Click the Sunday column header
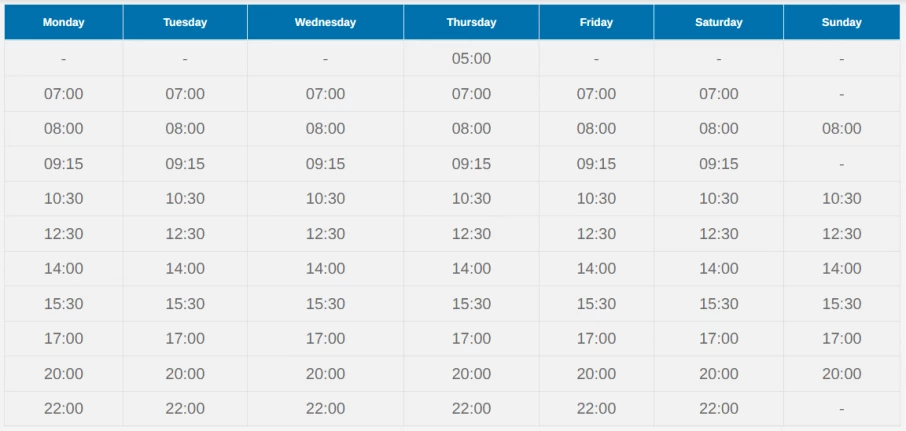Viewport: 906px width, 431px height. click(x=842, y=23)
